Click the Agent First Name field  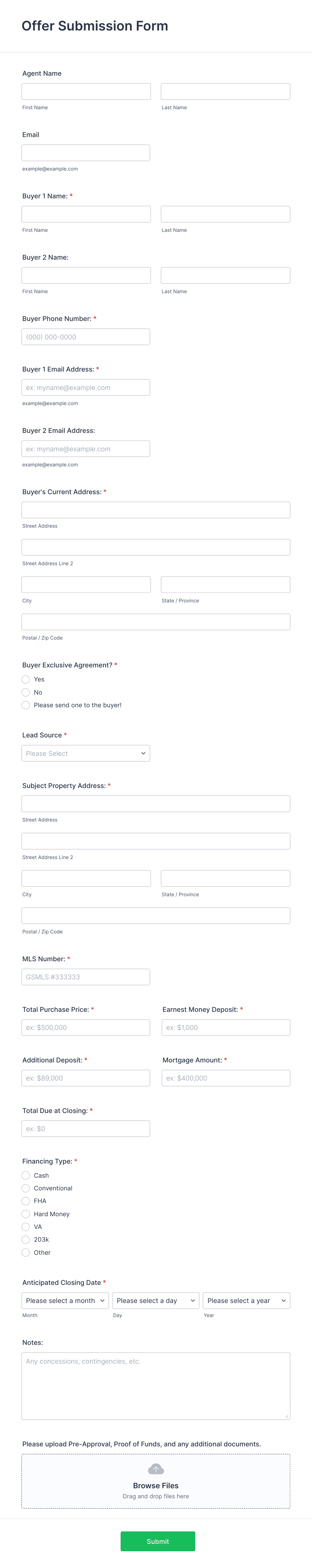tap(85, 91)
